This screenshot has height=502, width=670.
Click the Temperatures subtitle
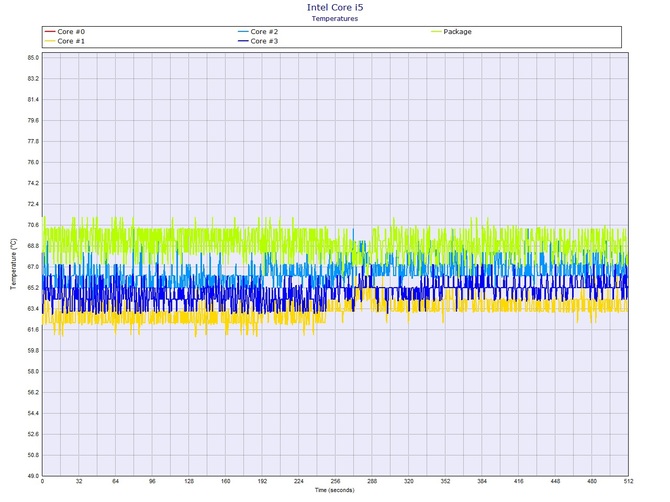tap(335, 18)
